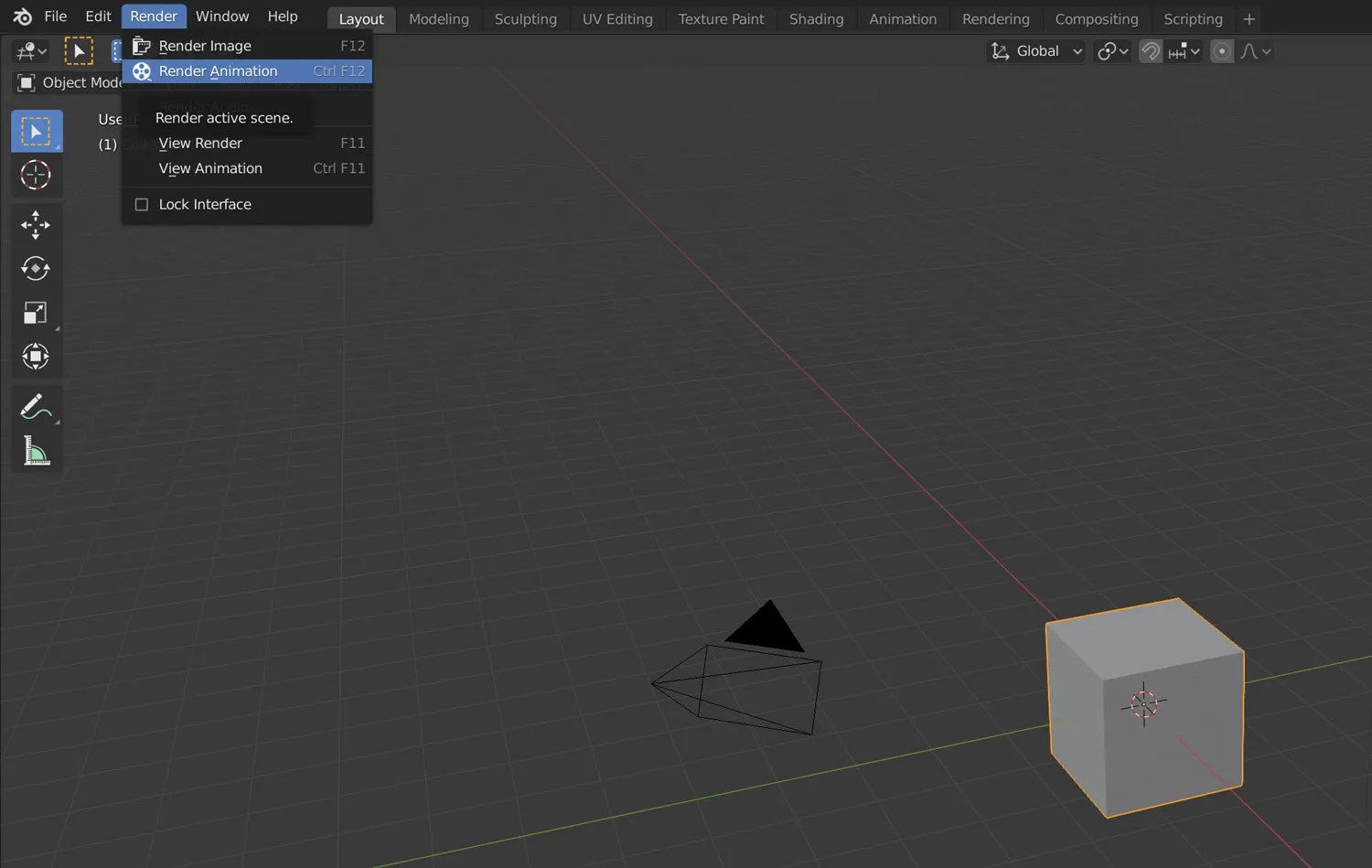This screenshot has height=868, width=1372.
Task: Toggle proportional editing
Action: [x=1221, y=51]
